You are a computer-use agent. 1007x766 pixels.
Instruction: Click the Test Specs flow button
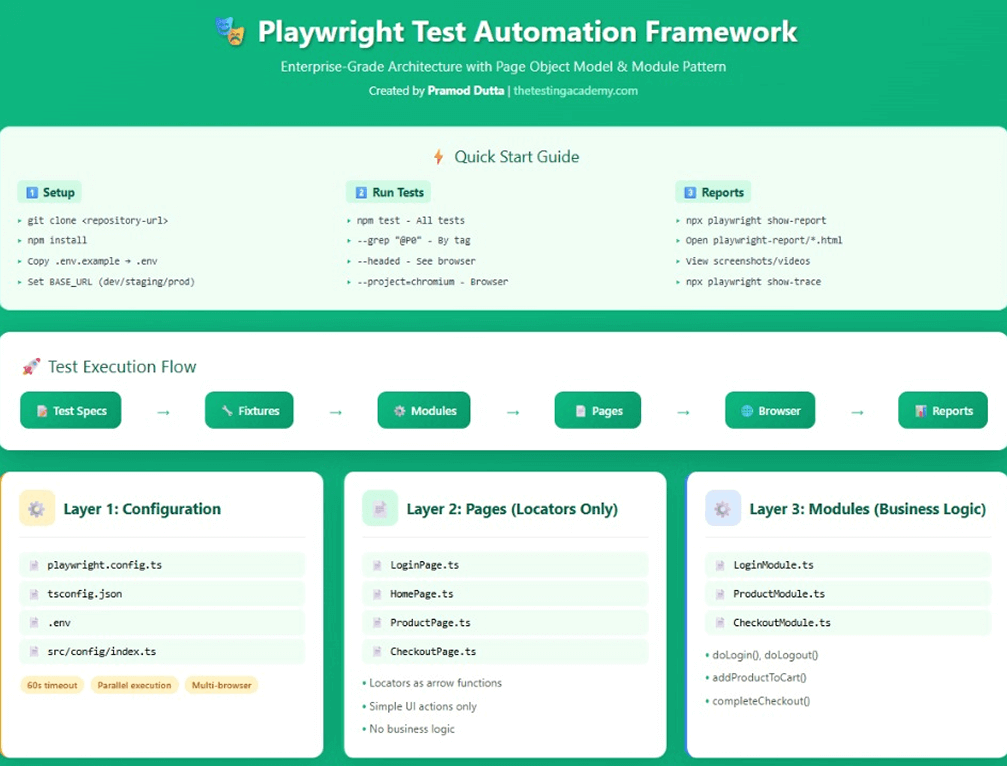coord(71,410)
